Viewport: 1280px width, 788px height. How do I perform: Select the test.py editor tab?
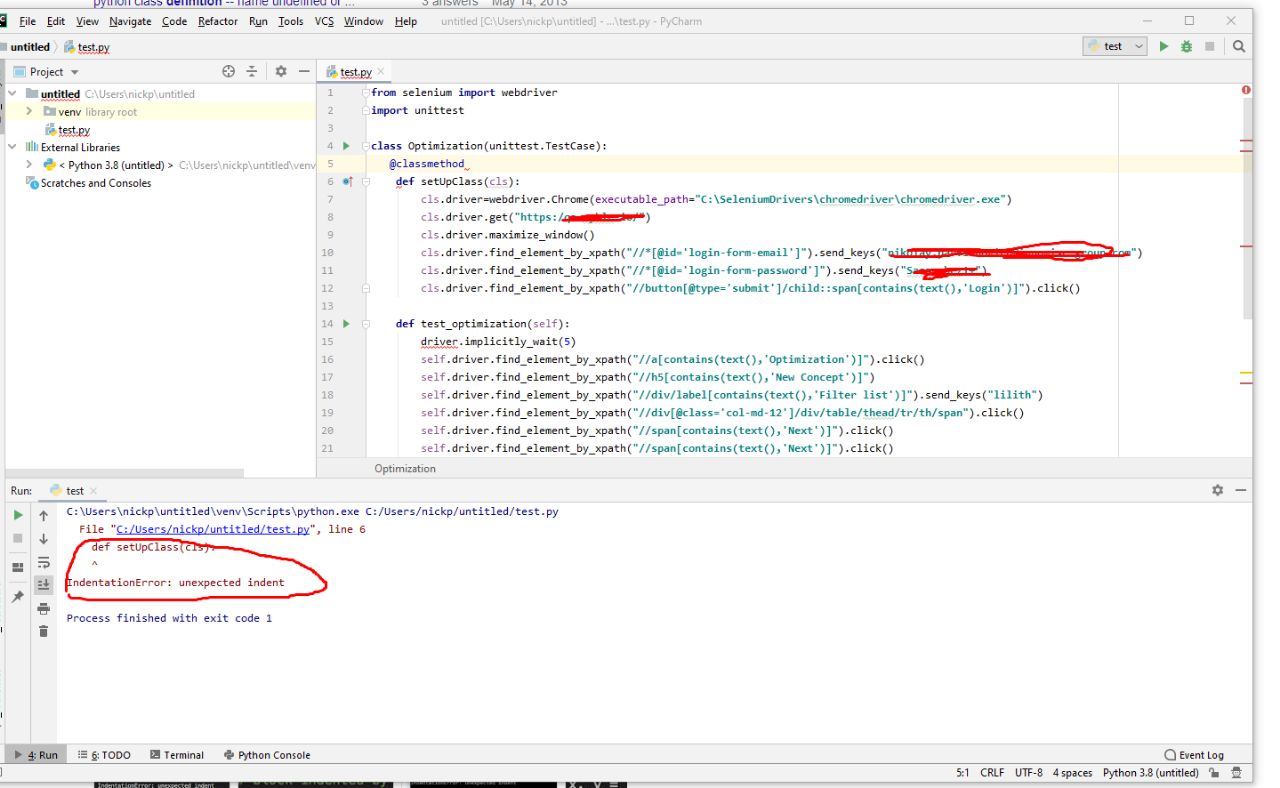point(355,71)
